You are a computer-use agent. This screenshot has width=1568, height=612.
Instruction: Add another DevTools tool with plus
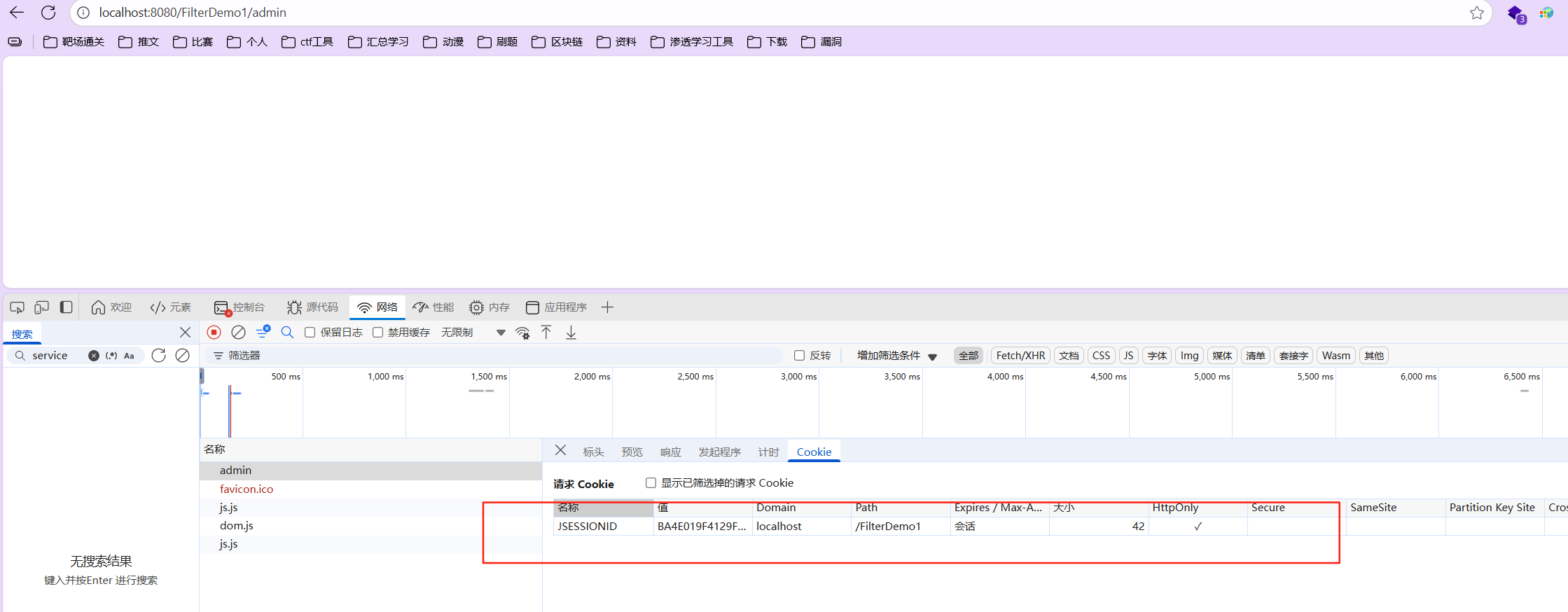(x=607, y=307)
